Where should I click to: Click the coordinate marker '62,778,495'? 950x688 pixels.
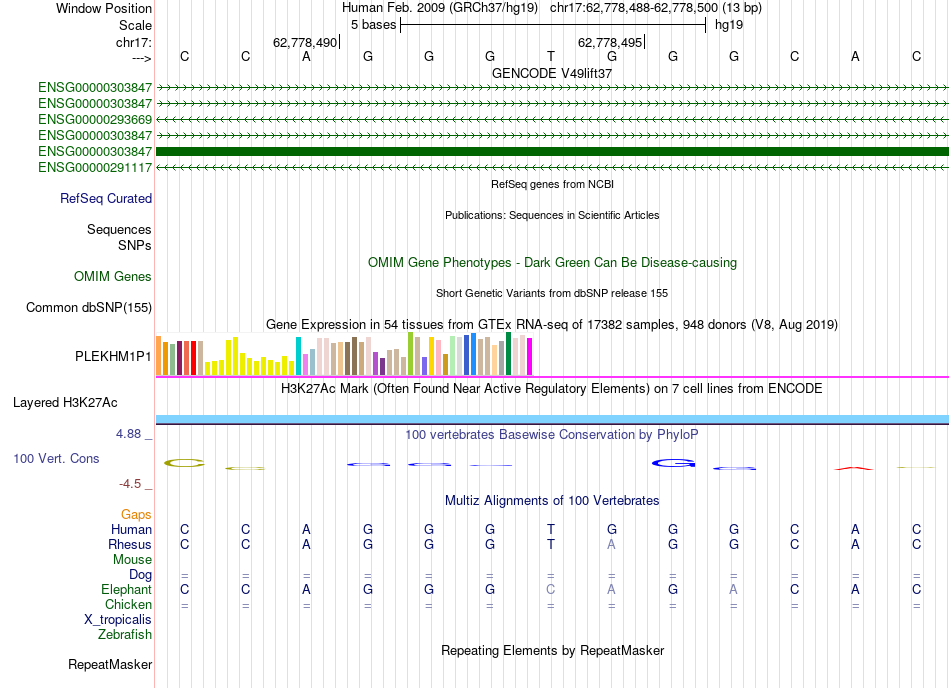610,42
